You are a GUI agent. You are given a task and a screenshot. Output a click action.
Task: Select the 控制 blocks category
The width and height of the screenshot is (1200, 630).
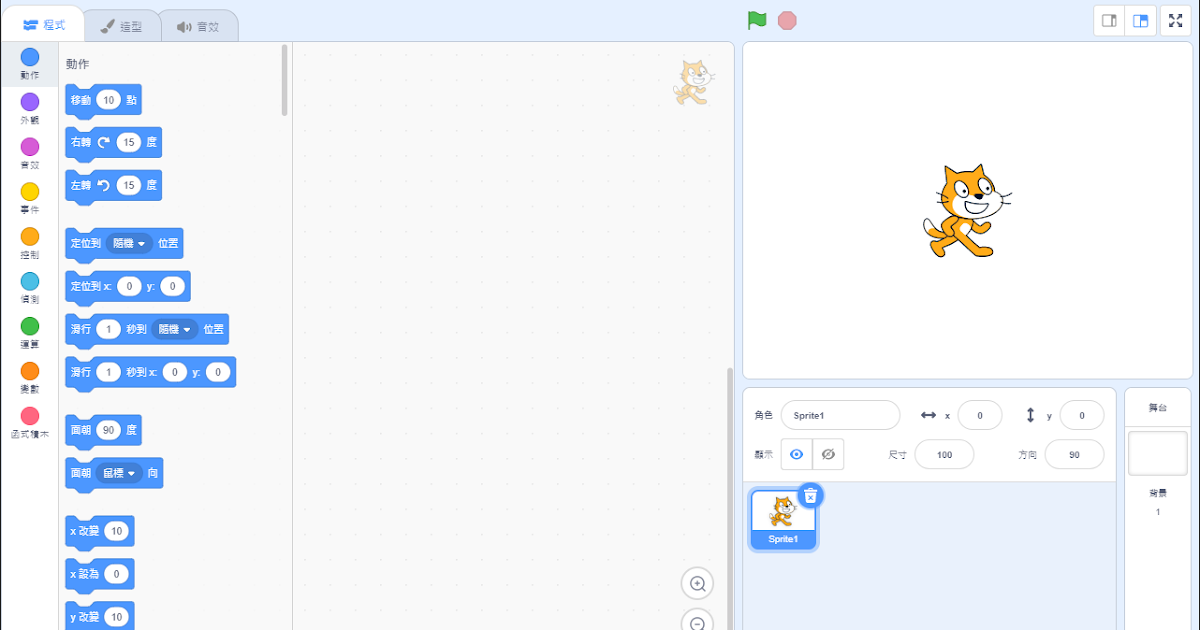[x=30, y=242]
